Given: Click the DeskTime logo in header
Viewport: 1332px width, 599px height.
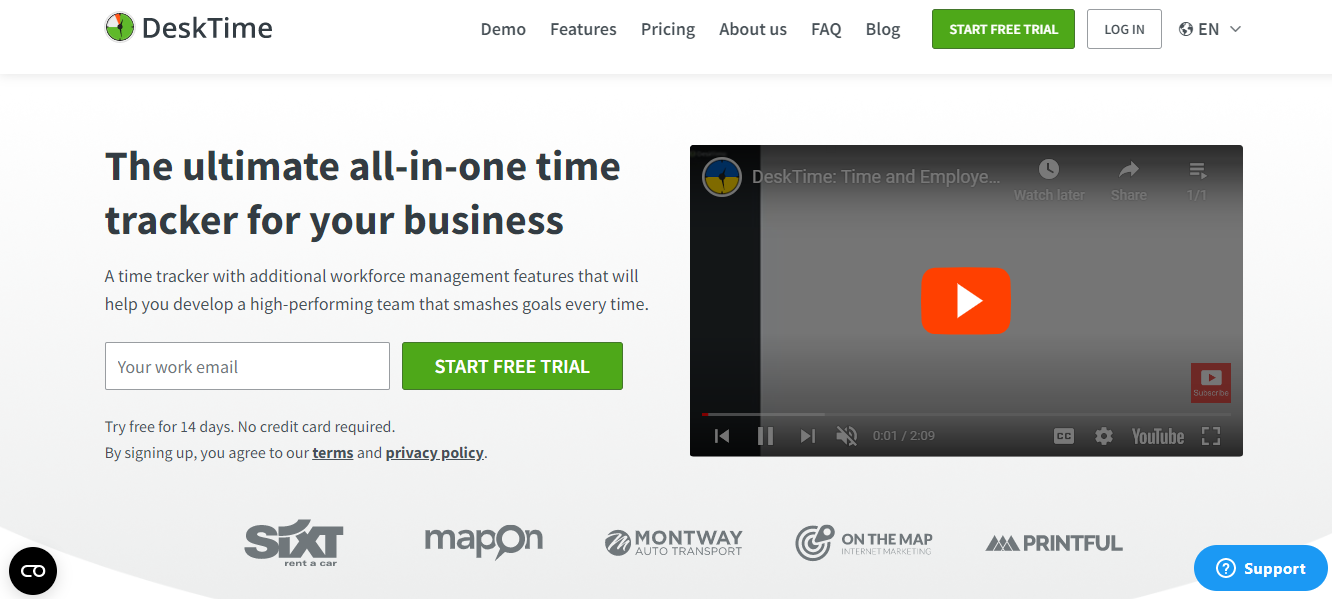Looking at the screenshot, I should coord(189,28).
